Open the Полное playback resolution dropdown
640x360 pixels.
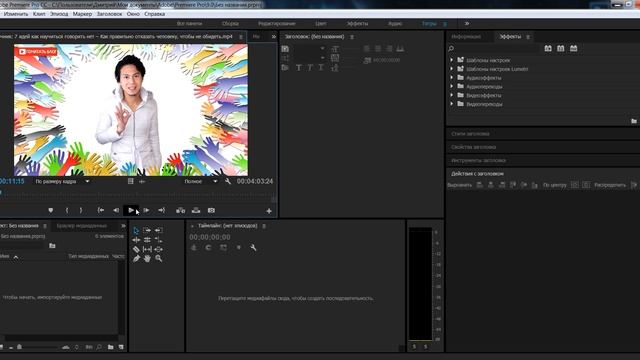click(x=200, y=181)
